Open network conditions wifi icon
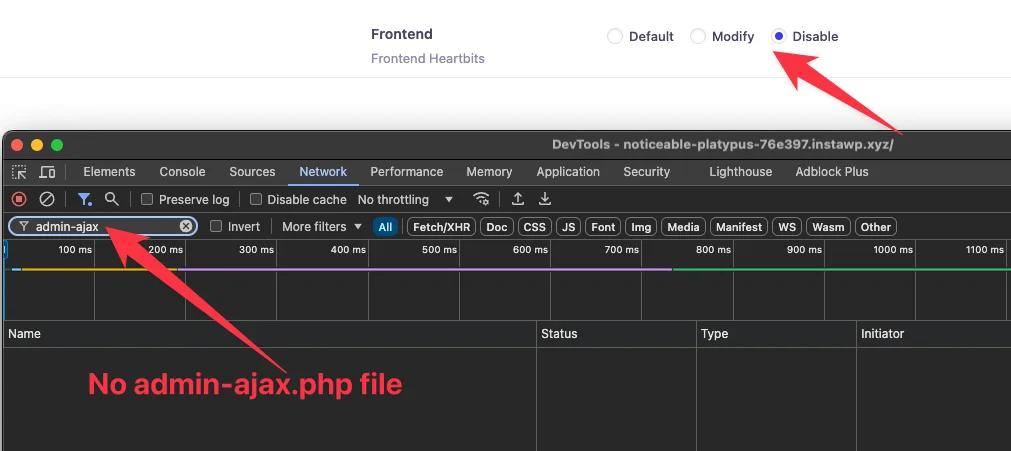Screen dimensions: 1011x451 (x=480, y=199)
